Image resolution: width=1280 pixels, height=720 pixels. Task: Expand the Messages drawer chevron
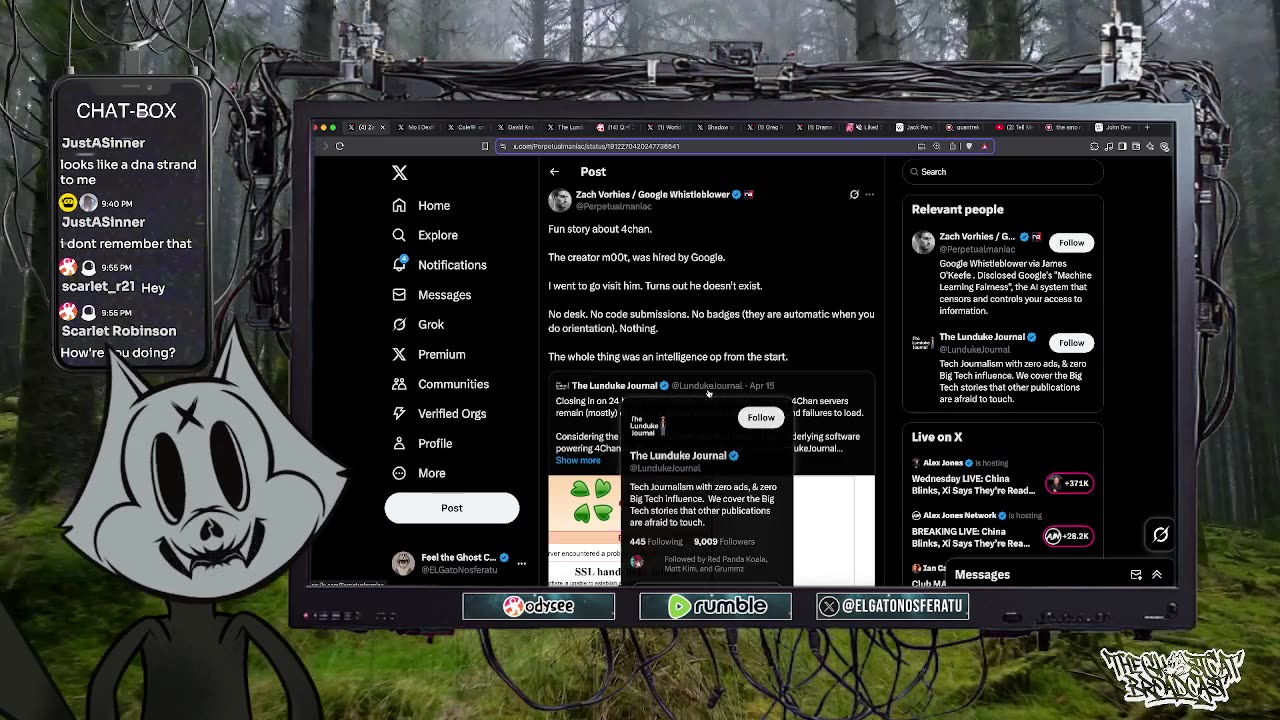coord(1157,575)
